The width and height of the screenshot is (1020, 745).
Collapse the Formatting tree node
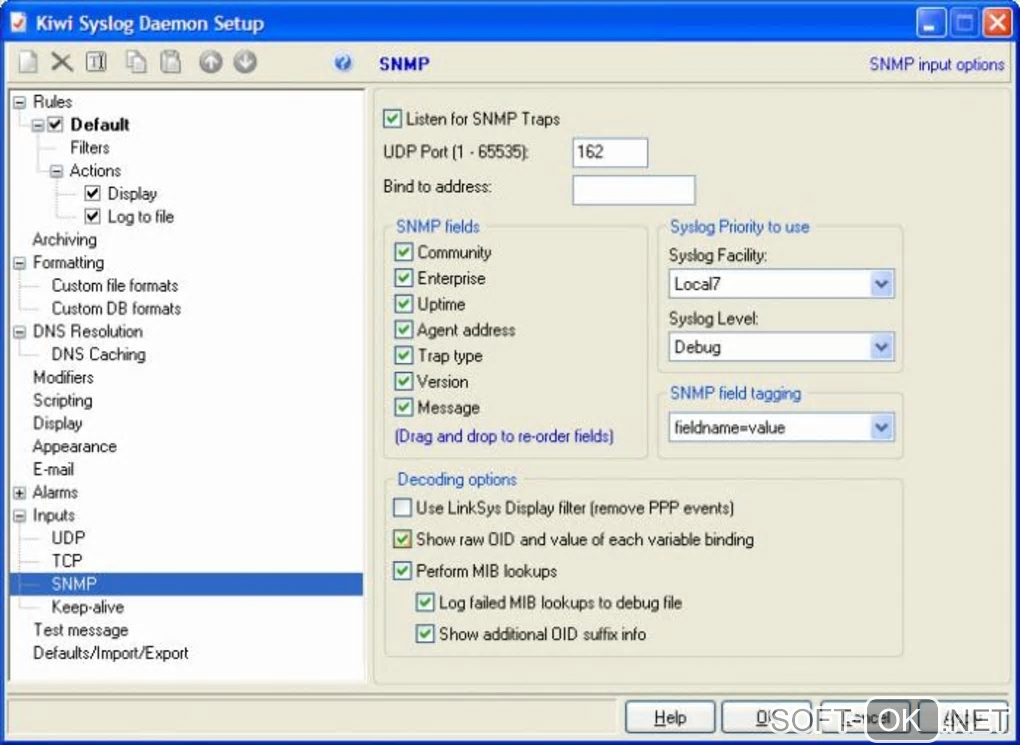20,263
